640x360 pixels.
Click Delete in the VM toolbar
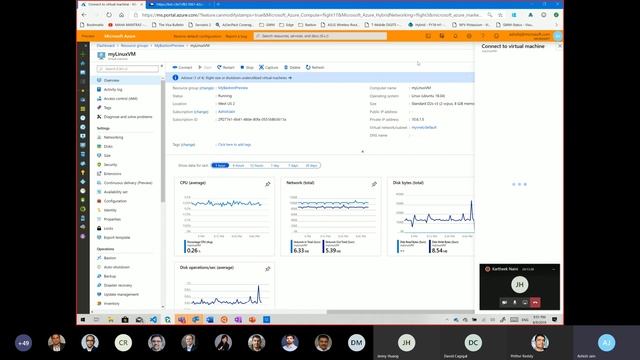(292, 67)
